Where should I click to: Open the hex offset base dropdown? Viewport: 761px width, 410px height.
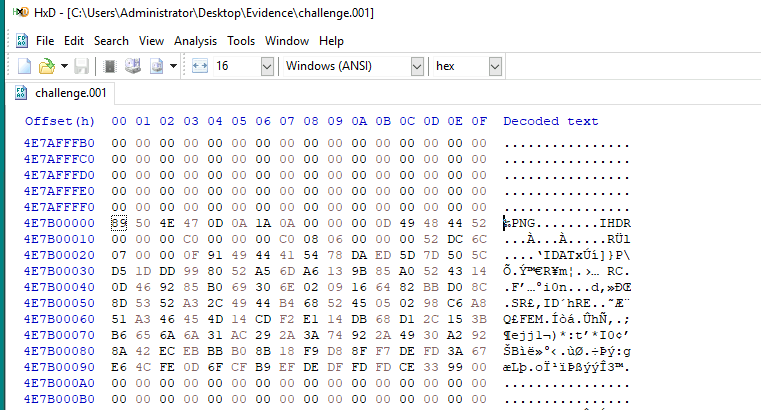[x=495, y=66]
